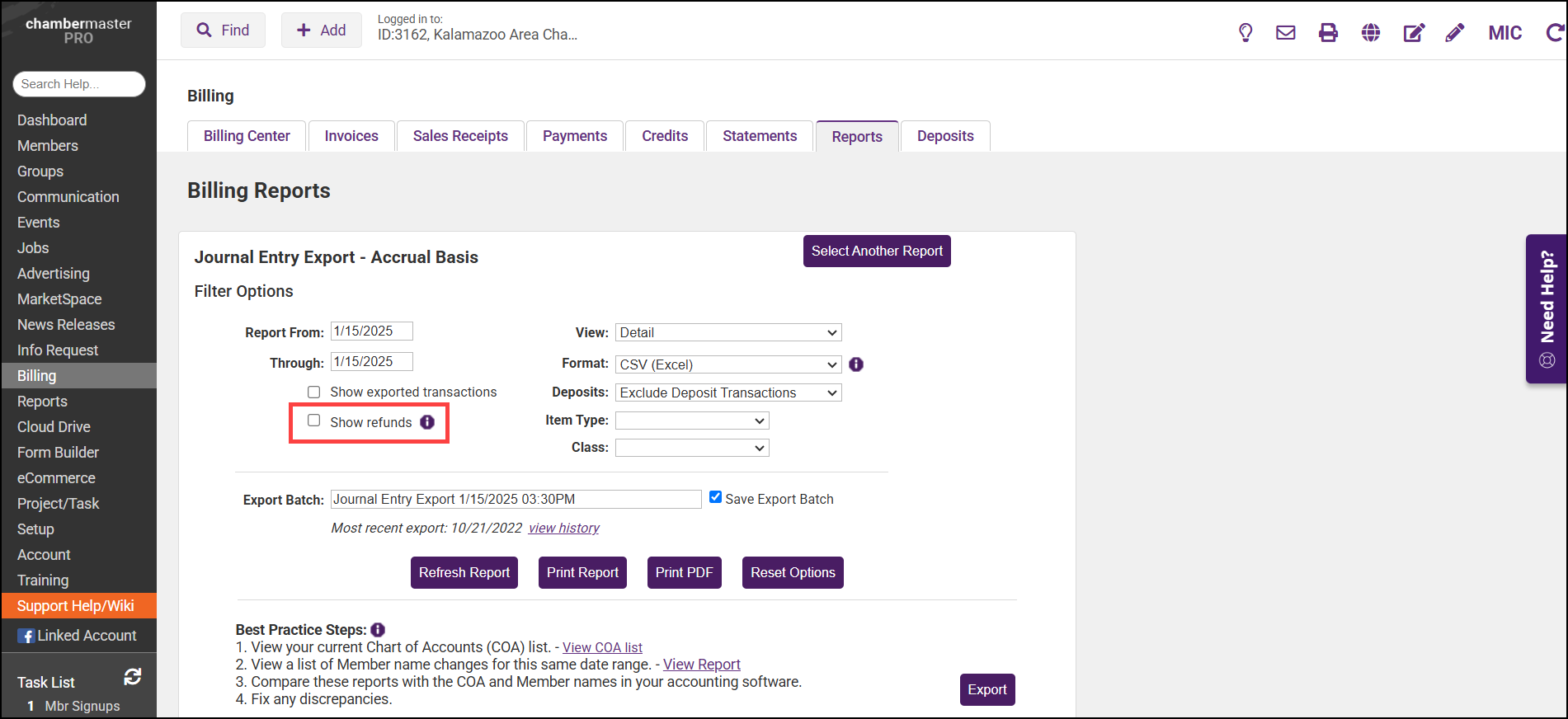Click the Refresh Report button
The height and width of the screenshot is (719, 1568).
(464, 572)
